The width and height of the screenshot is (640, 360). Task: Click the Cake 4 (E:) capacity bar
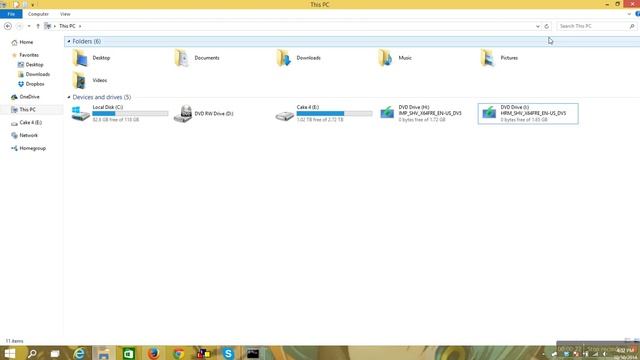334,113
